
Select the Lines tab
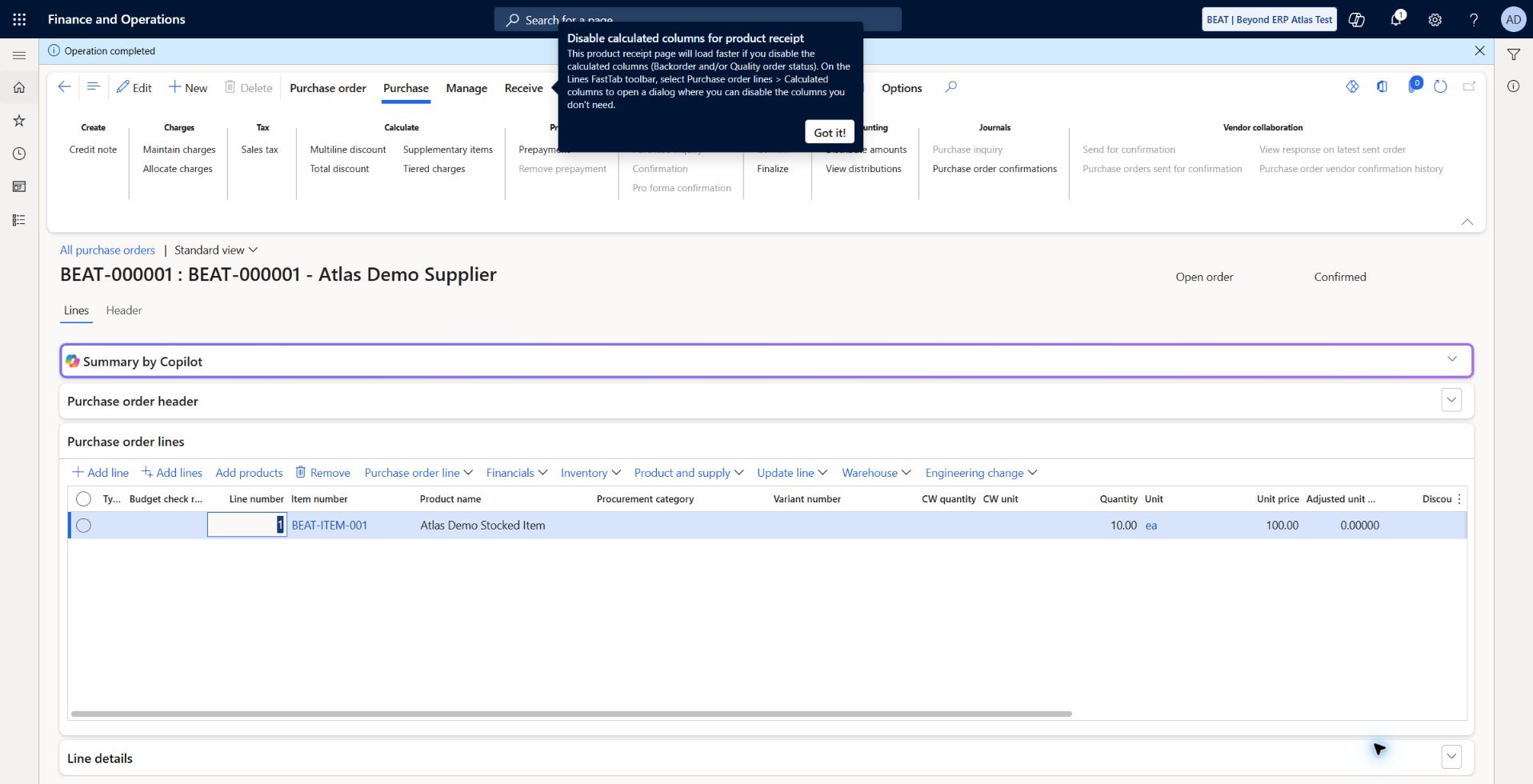click(76, 310)
